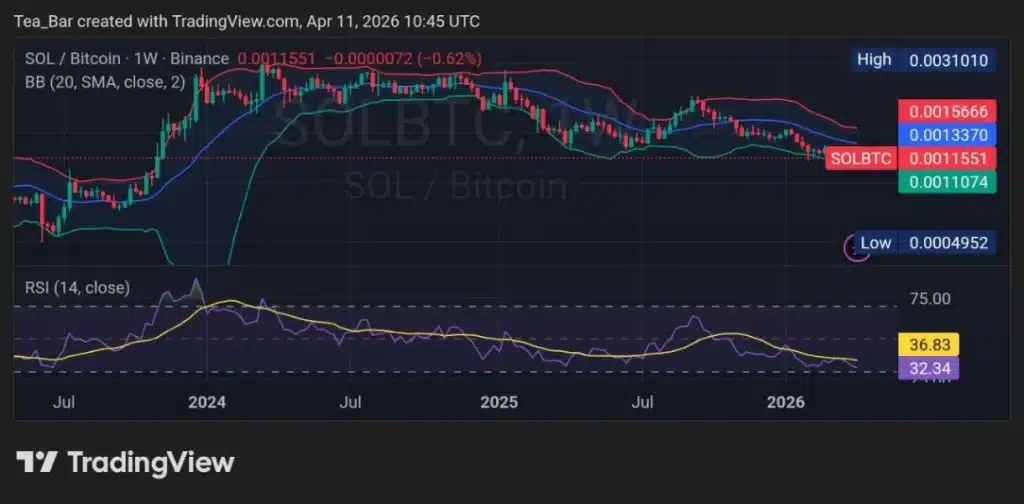Click the High price label 0.0031010
Screen dimensions: 1024x504
pyautogui.click(x=948, y=61)
